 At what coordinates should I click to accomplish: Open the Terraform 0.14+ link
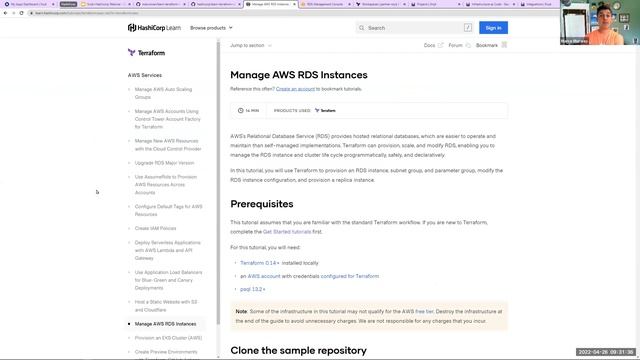point(260,263)
